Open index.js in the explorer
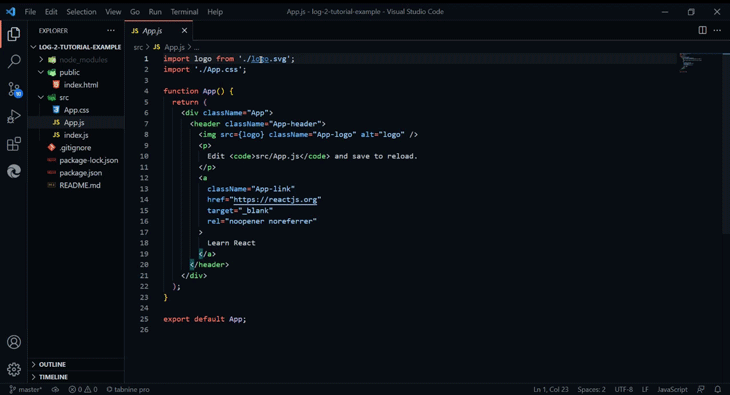Viewport: 730px width, 395px height. coord(76,135)
